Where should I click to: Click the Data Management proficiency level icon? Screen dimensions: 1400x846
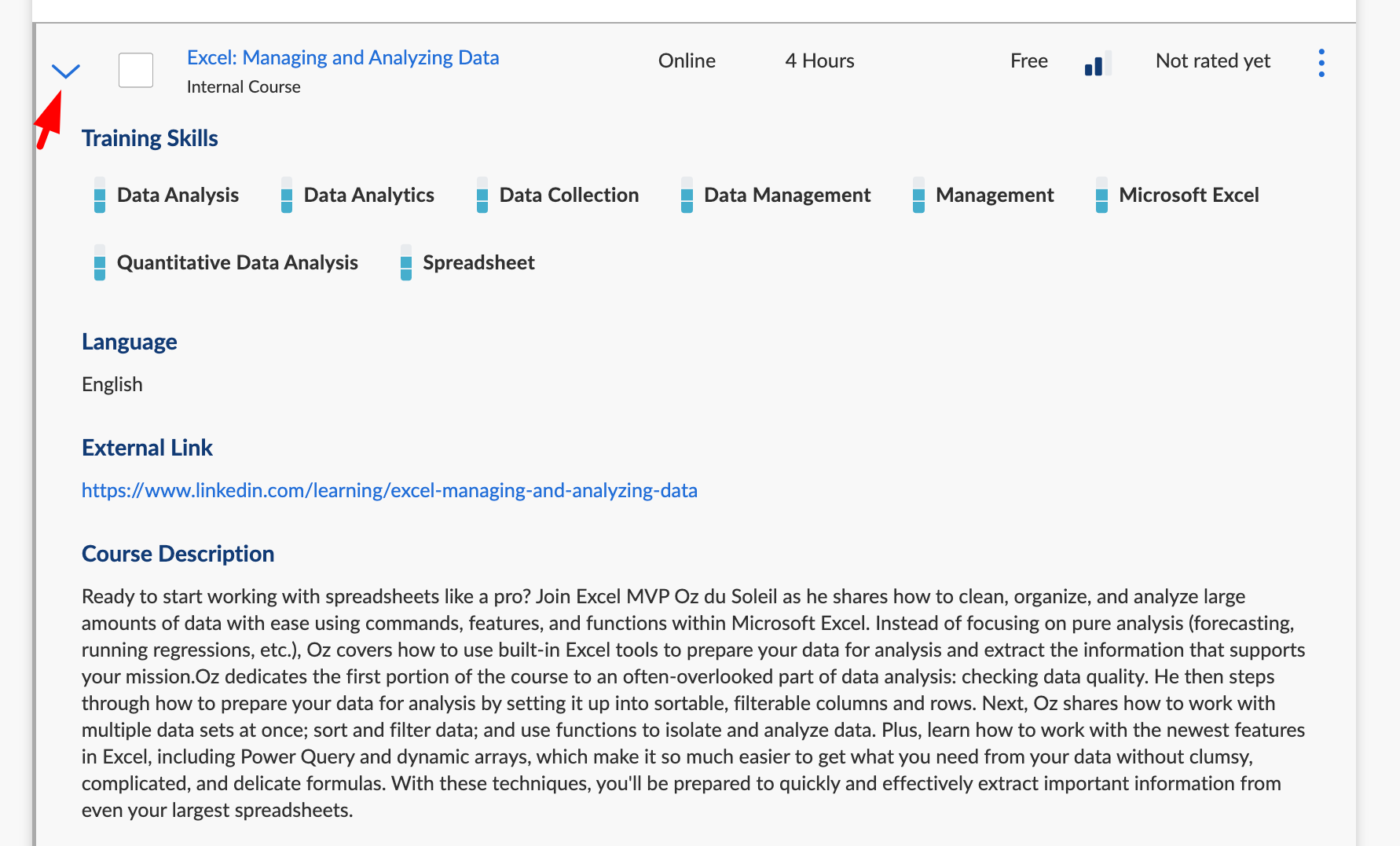point(687,195)
